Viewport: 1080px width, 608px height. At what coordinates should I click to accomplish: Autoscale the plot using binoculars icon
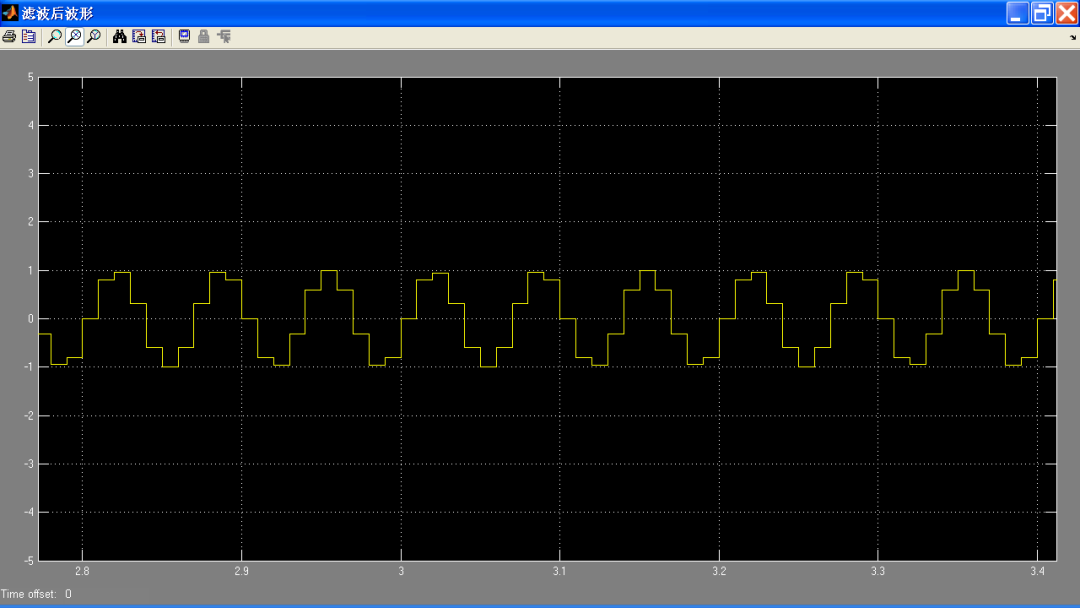click(x=119, y=36)
